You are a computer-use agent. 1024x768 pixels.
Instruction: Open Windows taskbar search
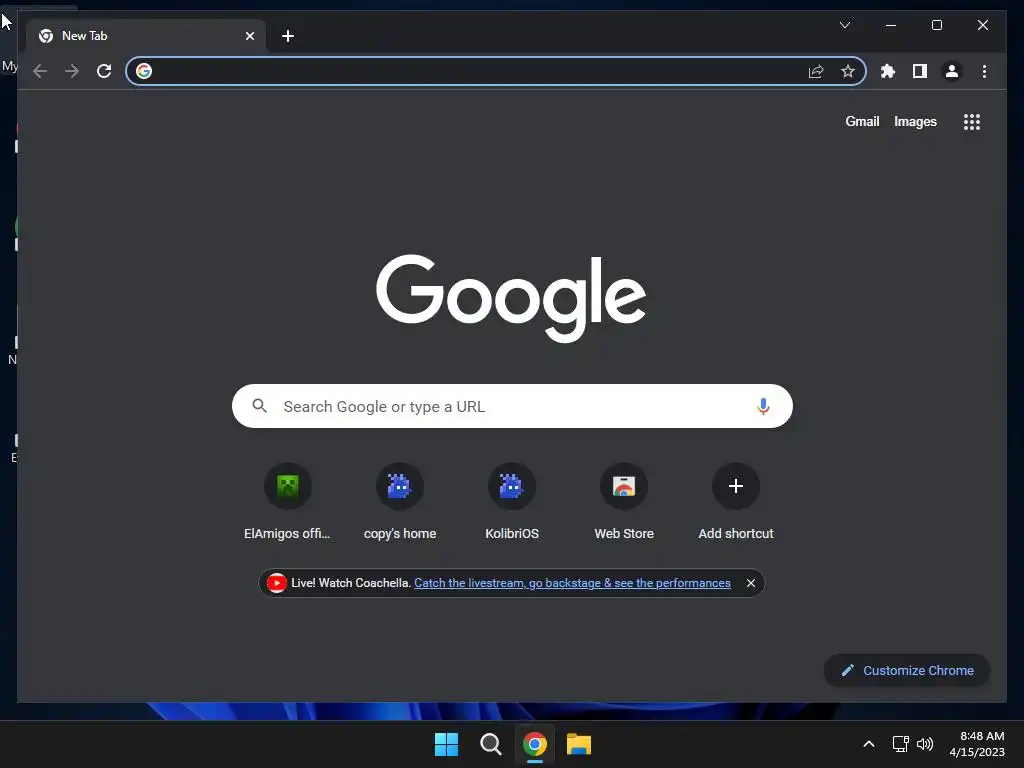(490, 744)
